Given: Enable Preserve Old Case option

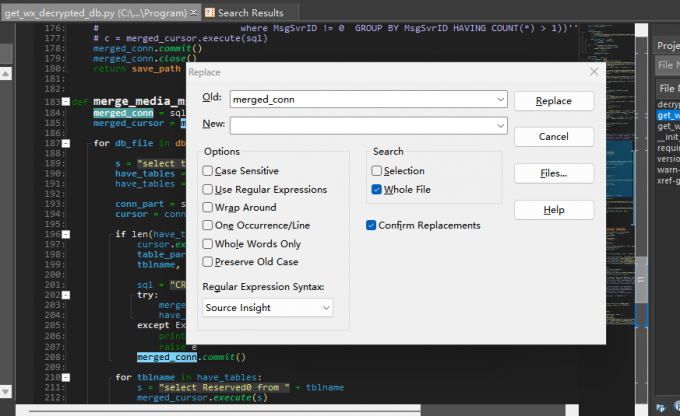Looking at the screenshot, I should pyautogui.click(x=208, y=262).
